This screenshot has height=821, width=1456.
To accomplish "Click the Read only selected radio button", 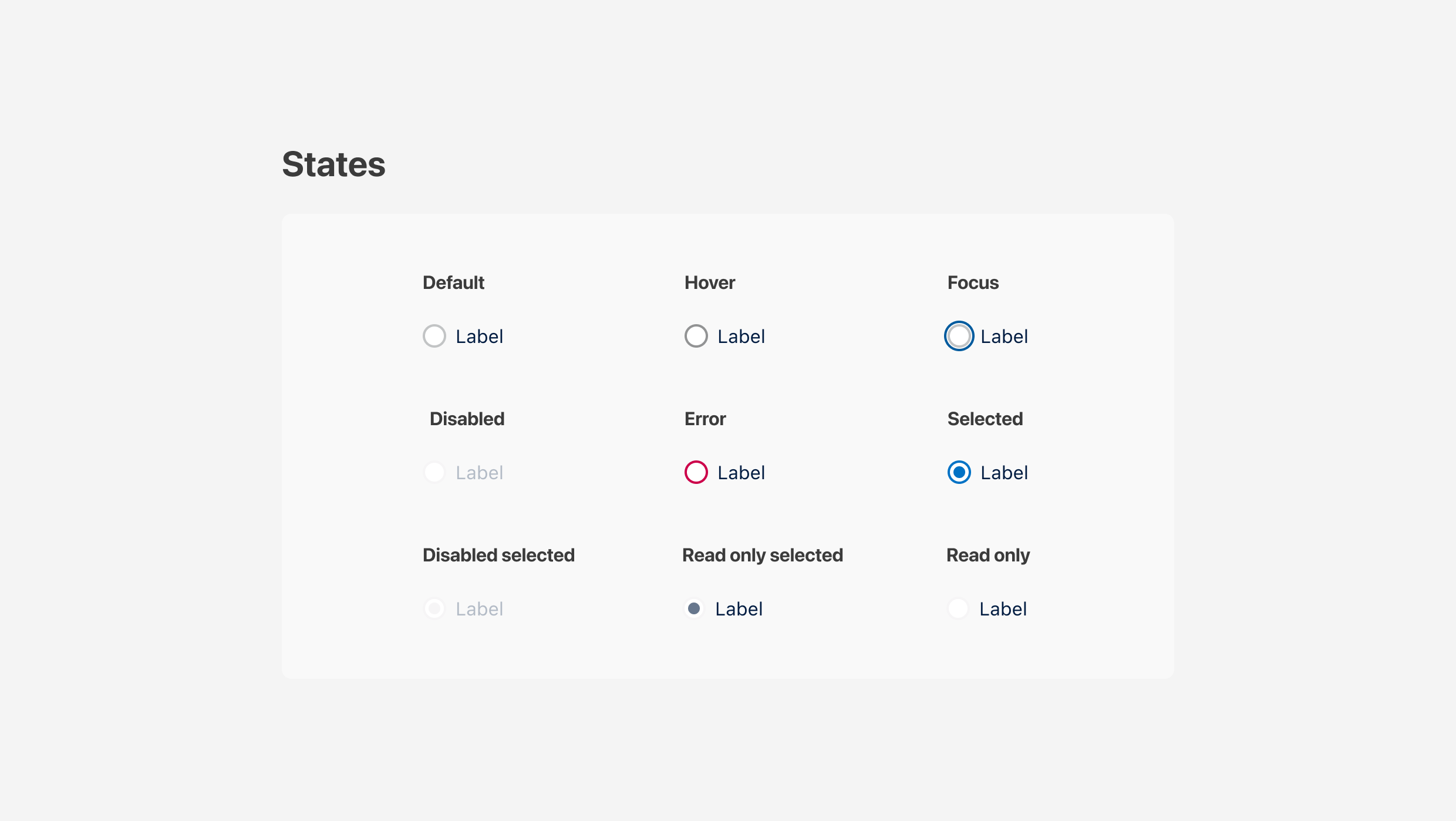I will tap(694, 608).
